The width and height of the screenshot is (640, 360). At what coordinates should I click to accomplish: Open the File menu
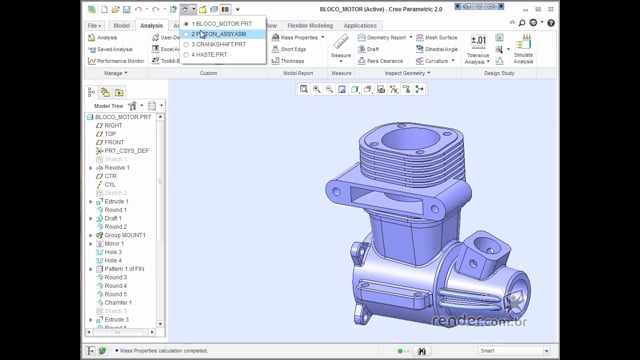[x=94, y=26]
